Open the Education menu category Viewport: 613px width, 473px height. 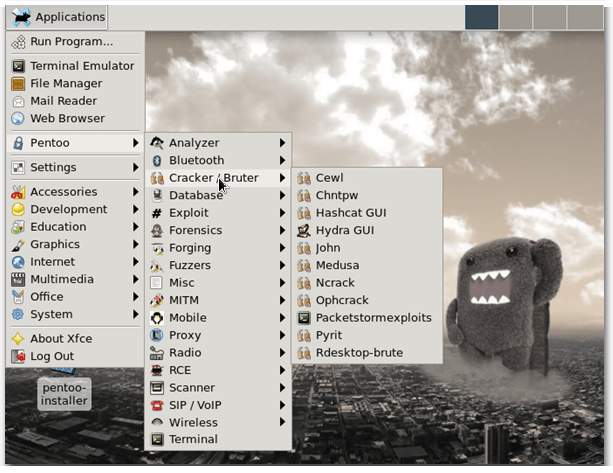[75, 227]
